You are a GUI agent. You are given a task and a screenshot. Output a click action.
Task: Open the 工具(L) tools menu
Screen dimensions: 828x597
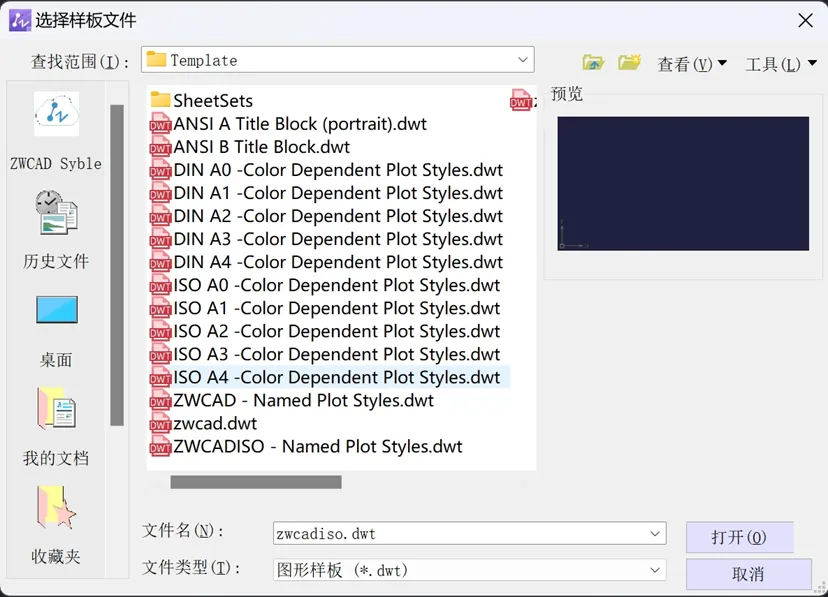(780, 64)
